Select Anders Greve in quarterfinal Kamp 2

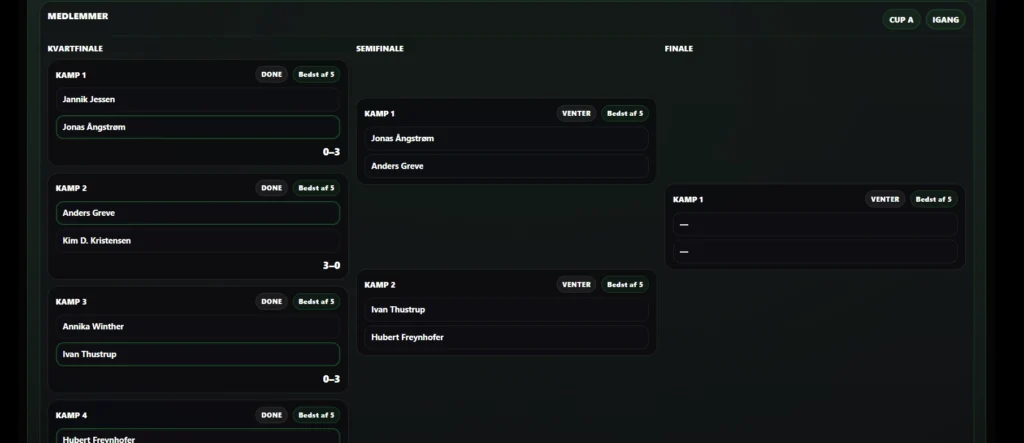tap(198, 213)
